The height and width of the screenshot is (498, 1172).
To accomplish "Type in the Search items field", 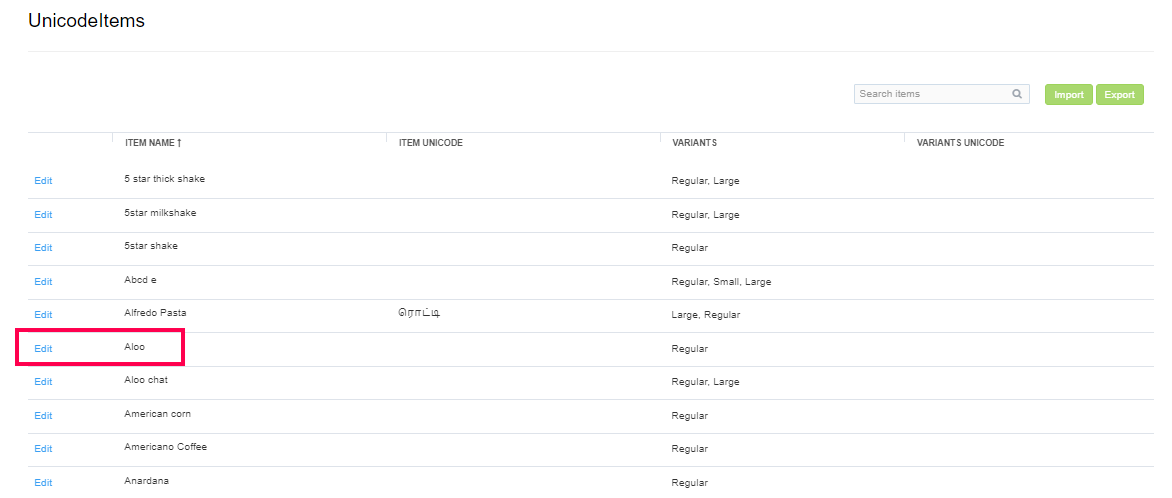I will (x=932, y=94).
